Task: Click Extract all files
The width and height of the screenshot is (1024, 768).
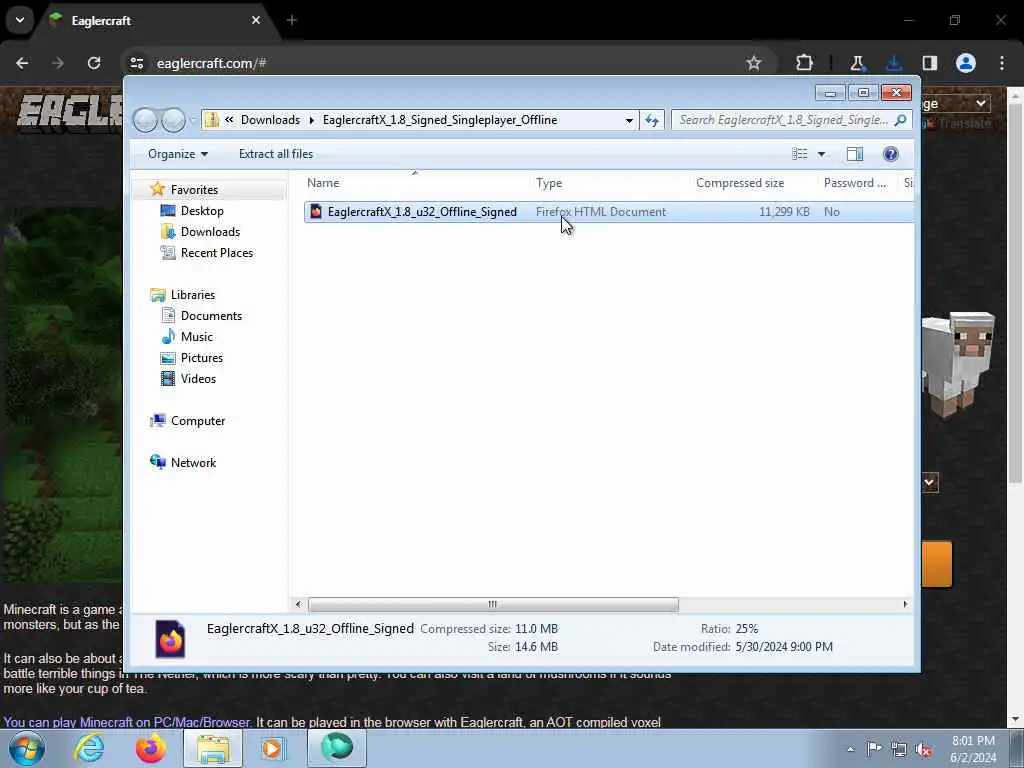Action: (276, 154)
